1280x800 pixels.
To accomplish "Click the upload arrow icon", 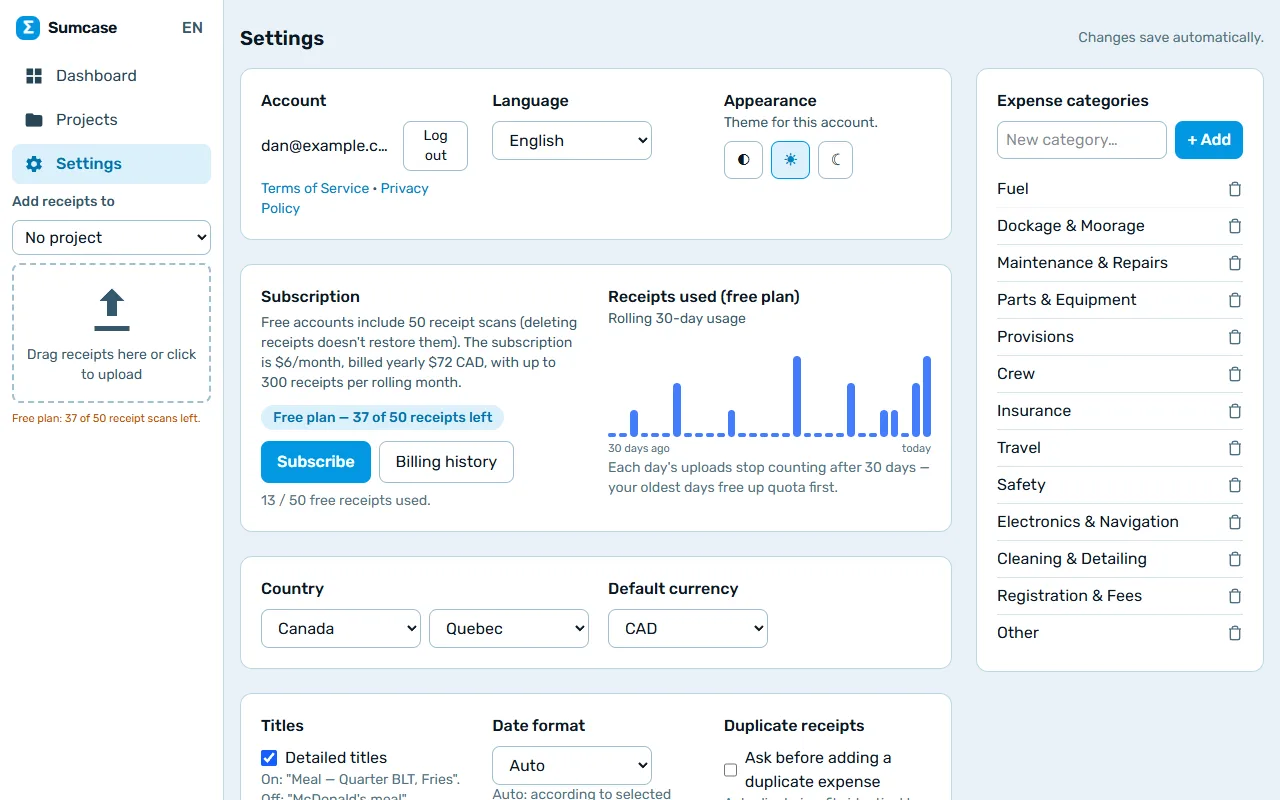I will coord(112,310).
